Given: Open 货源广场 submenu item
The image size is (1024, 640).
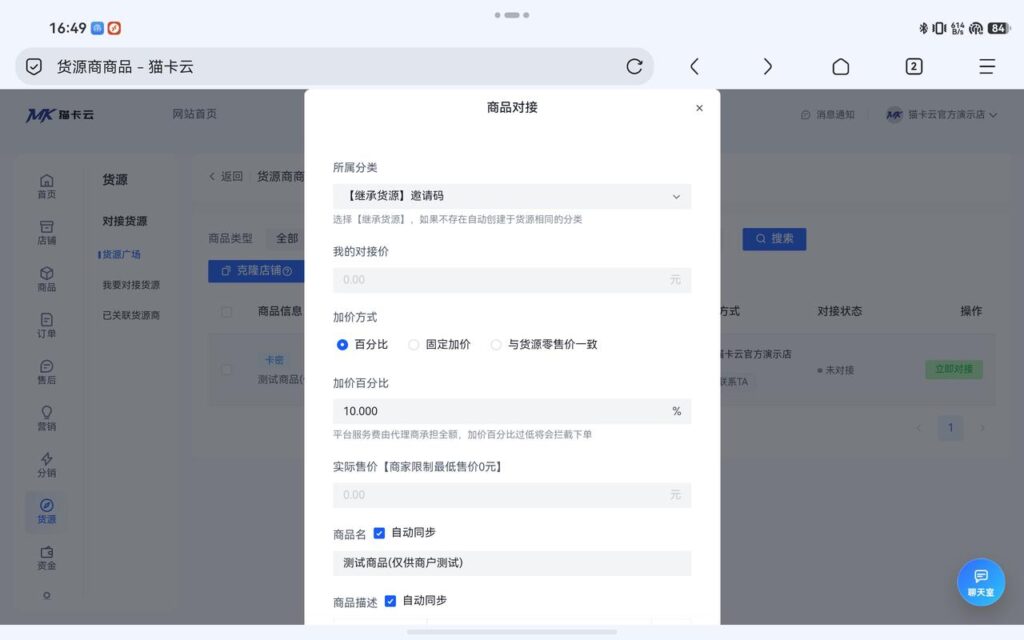Looking at the screenshot, I should pyautogui.click(x=121, y=254).
